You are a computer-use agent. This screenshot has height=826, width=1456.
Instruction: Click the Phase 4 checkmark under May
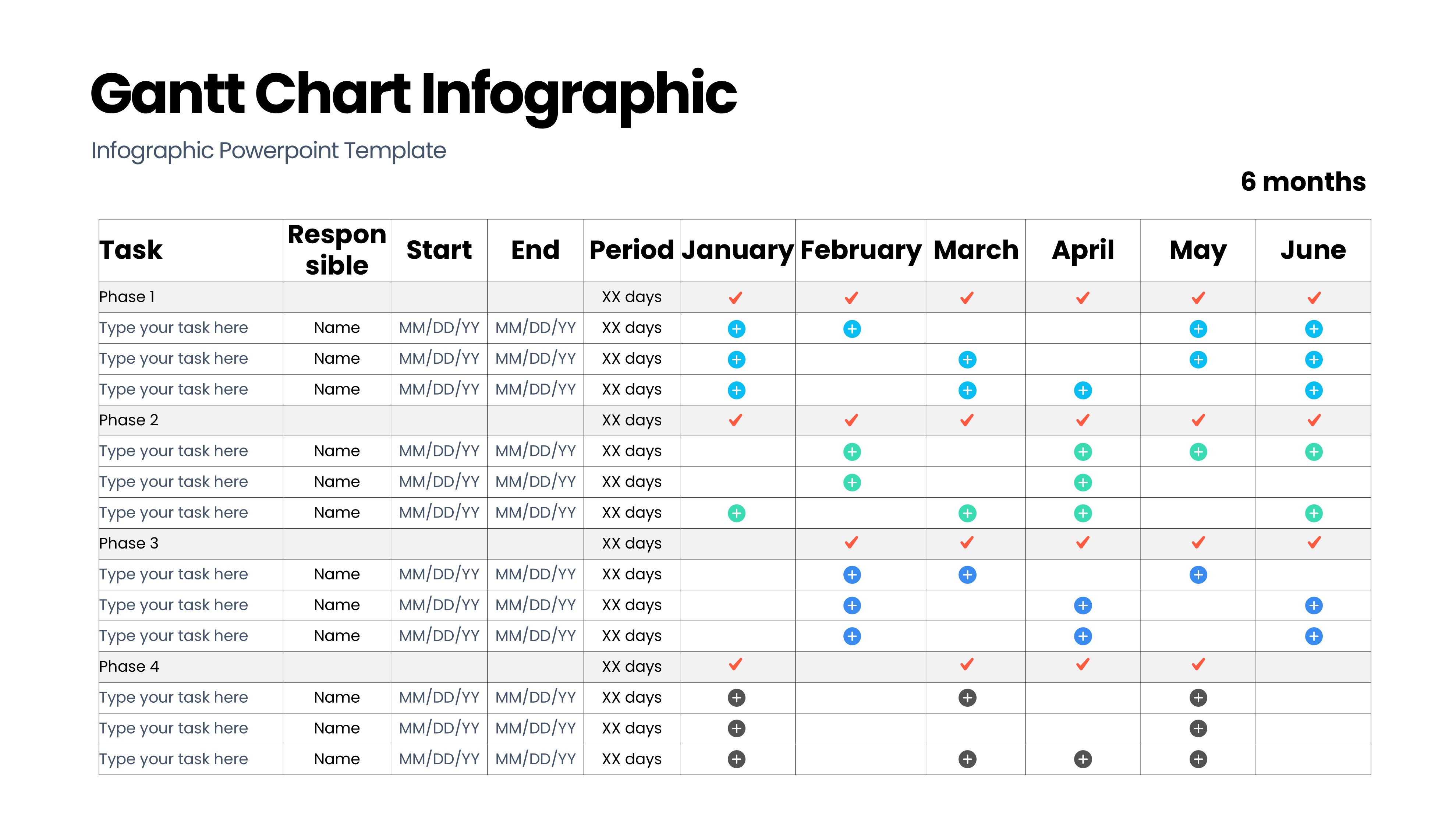click(x=1198, y=664)
